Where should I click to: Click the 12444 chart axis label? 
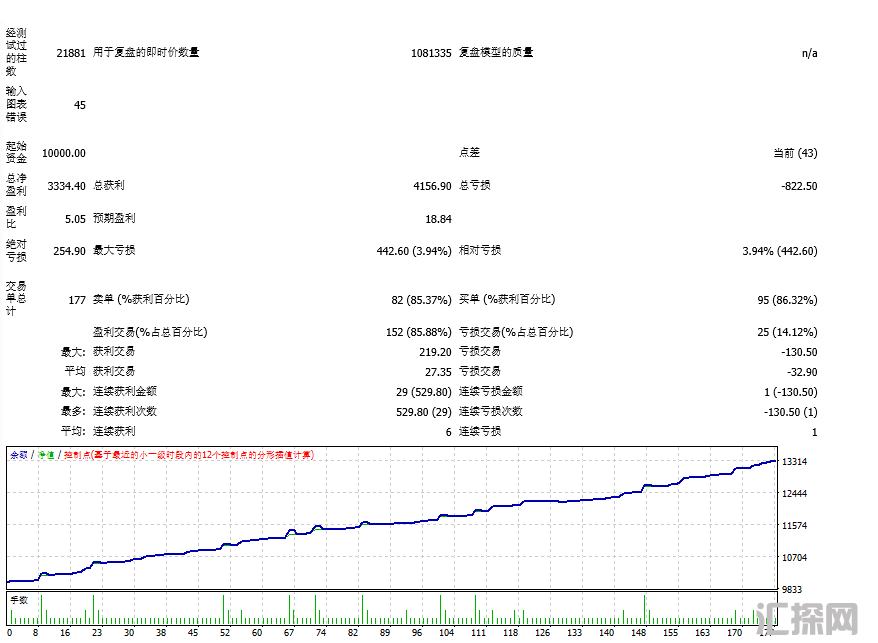pyautogui.click(x=795, y=493)
